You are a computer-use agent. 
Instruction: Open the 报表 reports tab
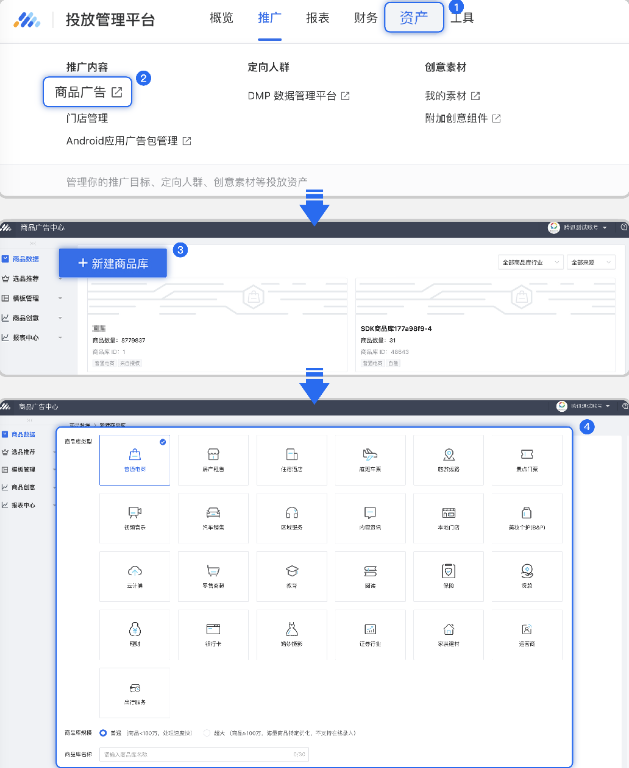click(317, 18)
